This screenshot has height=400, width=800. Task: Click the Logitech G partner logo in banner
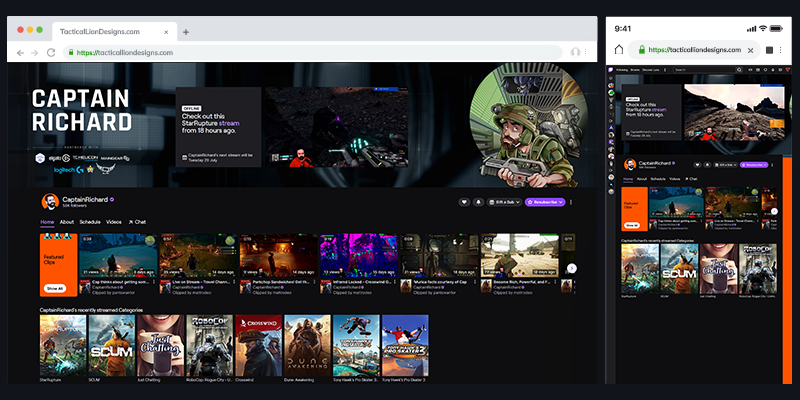pyautogui.click(x=68, y=170)
